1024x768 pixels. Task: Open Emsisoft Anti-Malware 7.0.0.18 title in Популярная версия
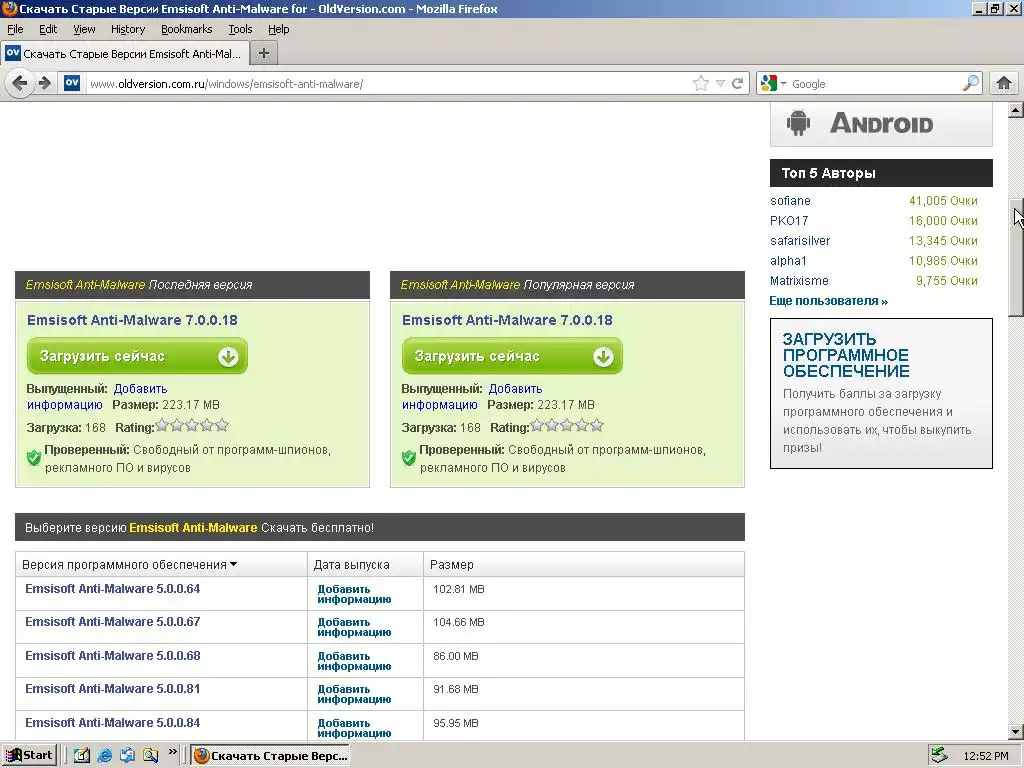point(507,320)
